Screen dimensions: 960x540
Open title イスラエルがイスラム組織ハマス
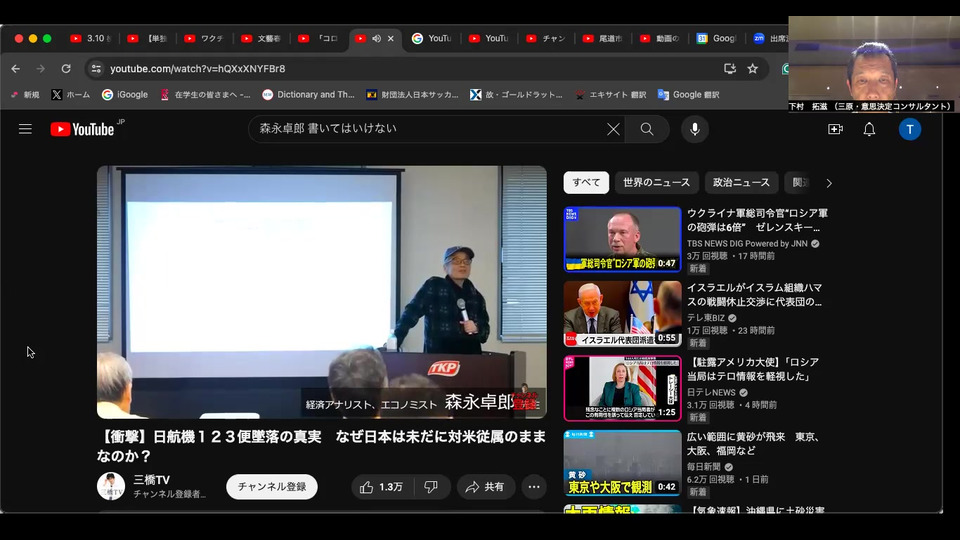coord(754,294)
